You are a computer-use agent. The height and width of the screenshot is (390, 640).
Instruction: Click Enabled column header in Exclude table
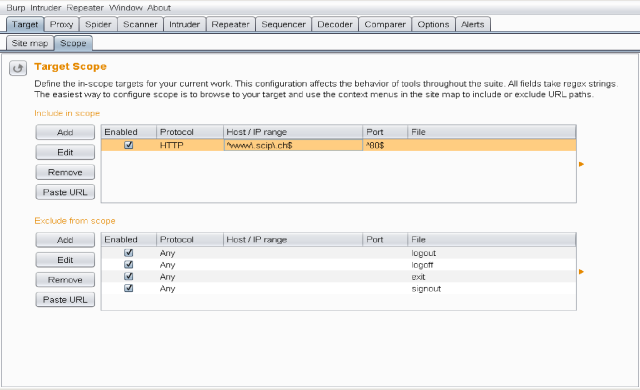(x=129, y=239)
